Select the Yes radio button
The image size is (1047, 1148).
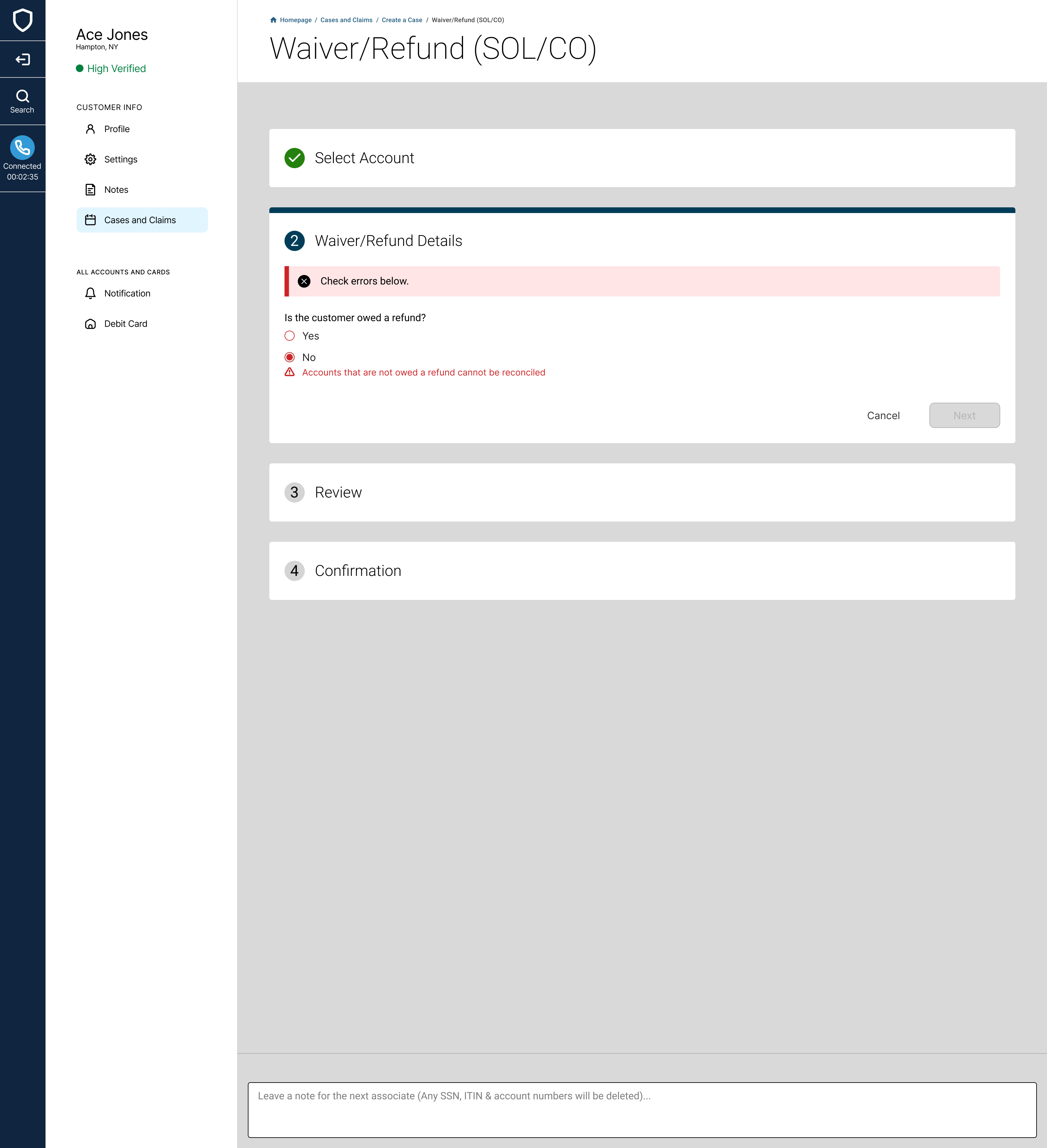[x=289, y=336]
